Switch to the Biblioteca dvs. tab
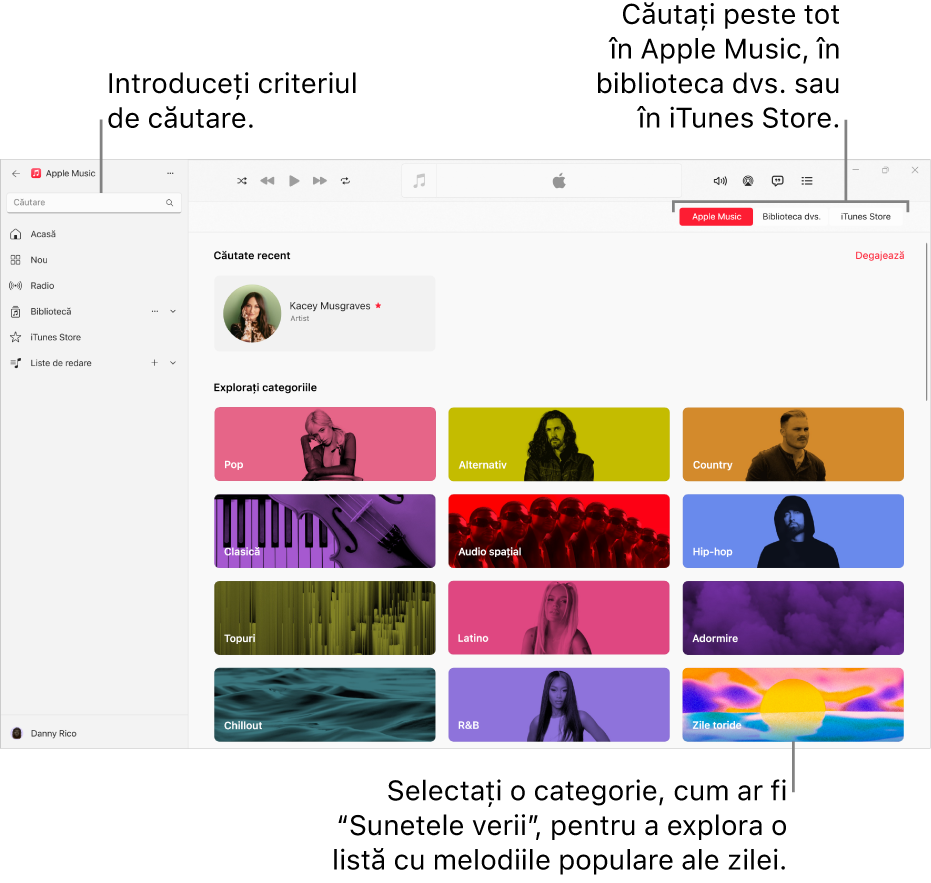The height and width of the screenshot is (883, 931). [790, 216]
